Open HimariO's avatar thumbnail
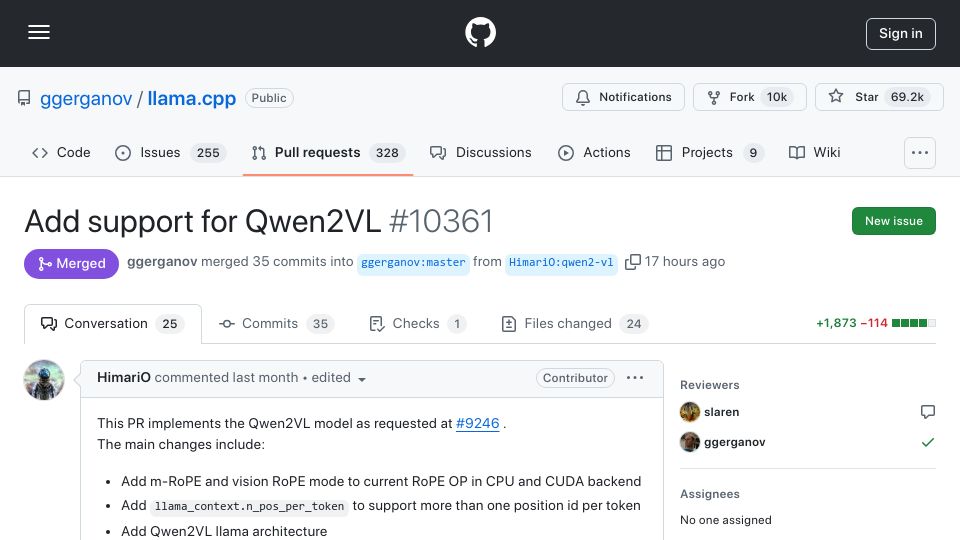The height and width of the screenshot is (540, 960). click(x=44, y=380)
